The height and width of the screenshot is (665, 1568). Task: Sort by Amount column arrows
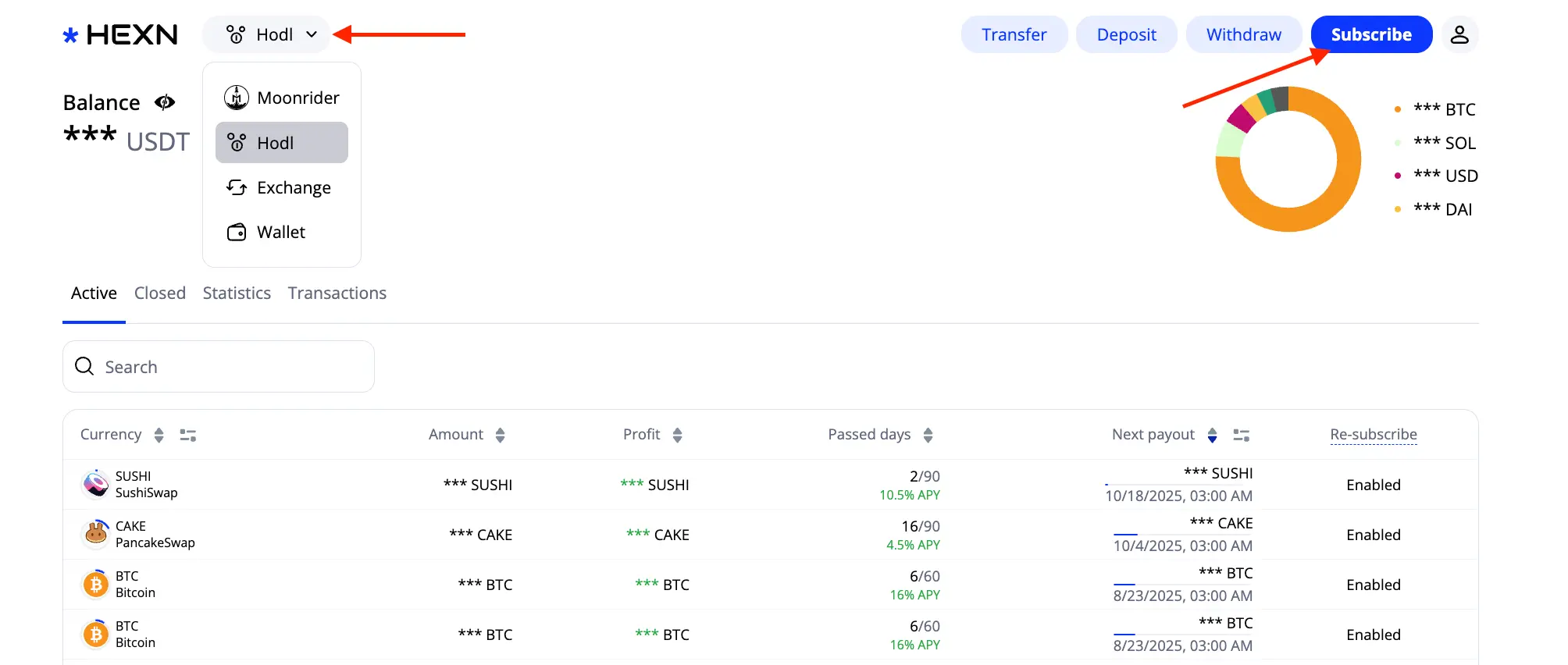(x=501, y=435)
